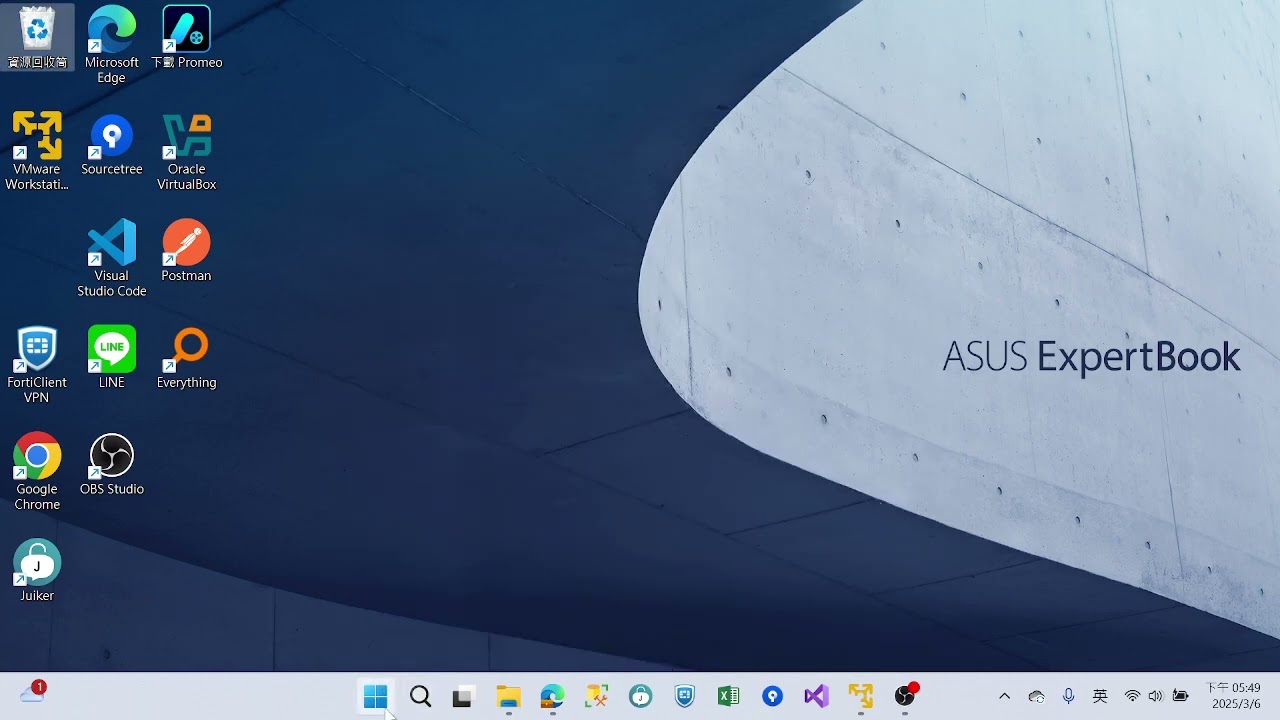
Task: Expand hidden system tray icons
Action: [1005, 697]
